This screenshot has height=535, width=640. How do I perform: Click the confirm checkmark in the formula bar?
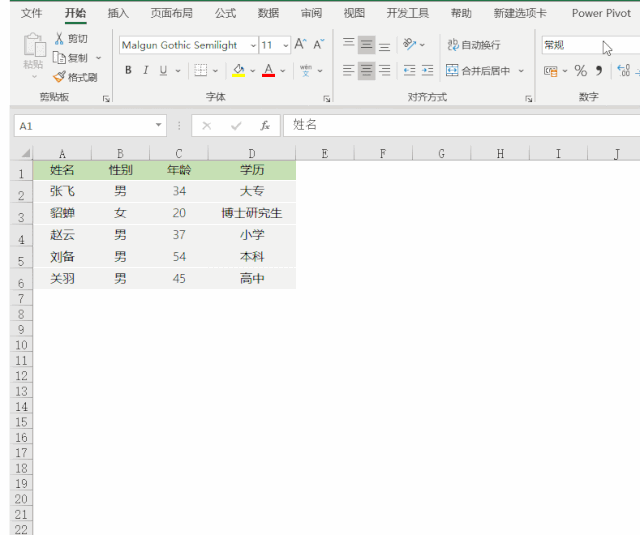coord(236,126)
